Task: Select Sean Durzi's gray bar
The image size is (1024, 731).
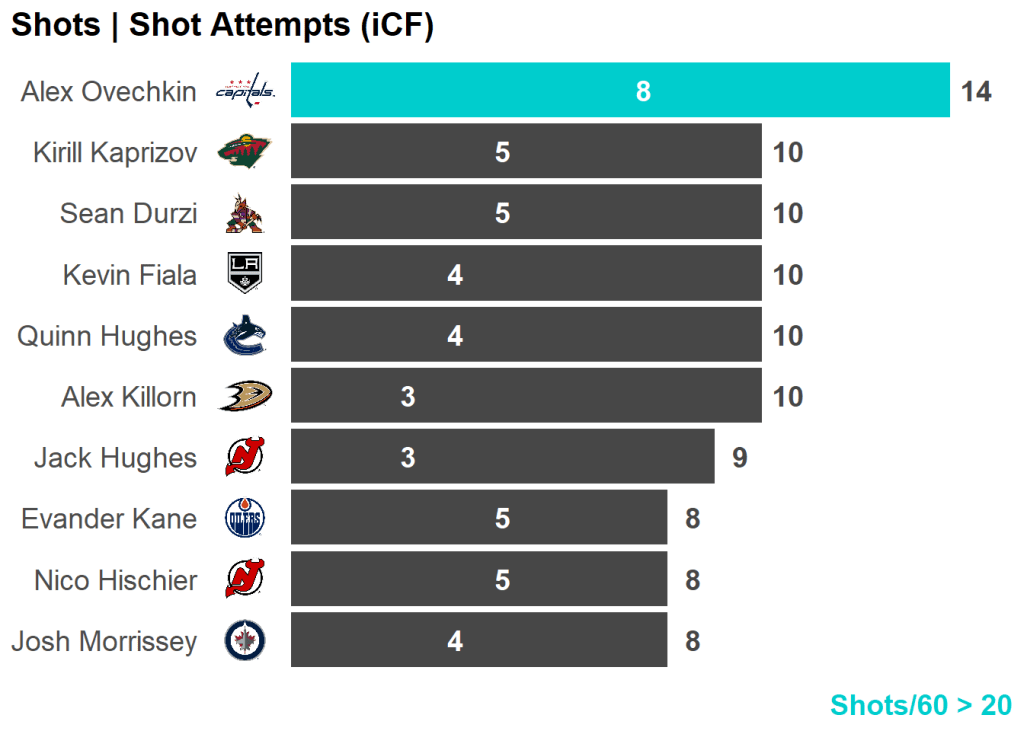Action: click(x=526, y=213)
